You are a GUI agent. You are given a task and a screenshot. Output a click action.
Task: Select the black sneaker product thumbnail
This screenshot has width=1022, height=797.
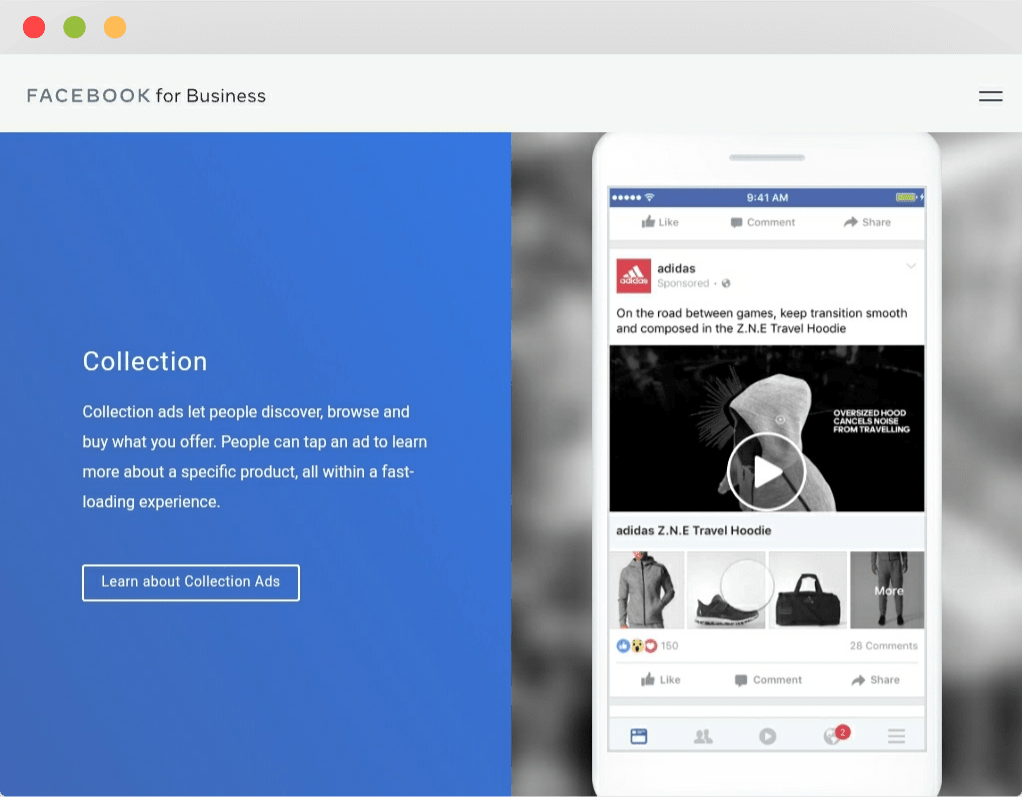coord(726,590)
